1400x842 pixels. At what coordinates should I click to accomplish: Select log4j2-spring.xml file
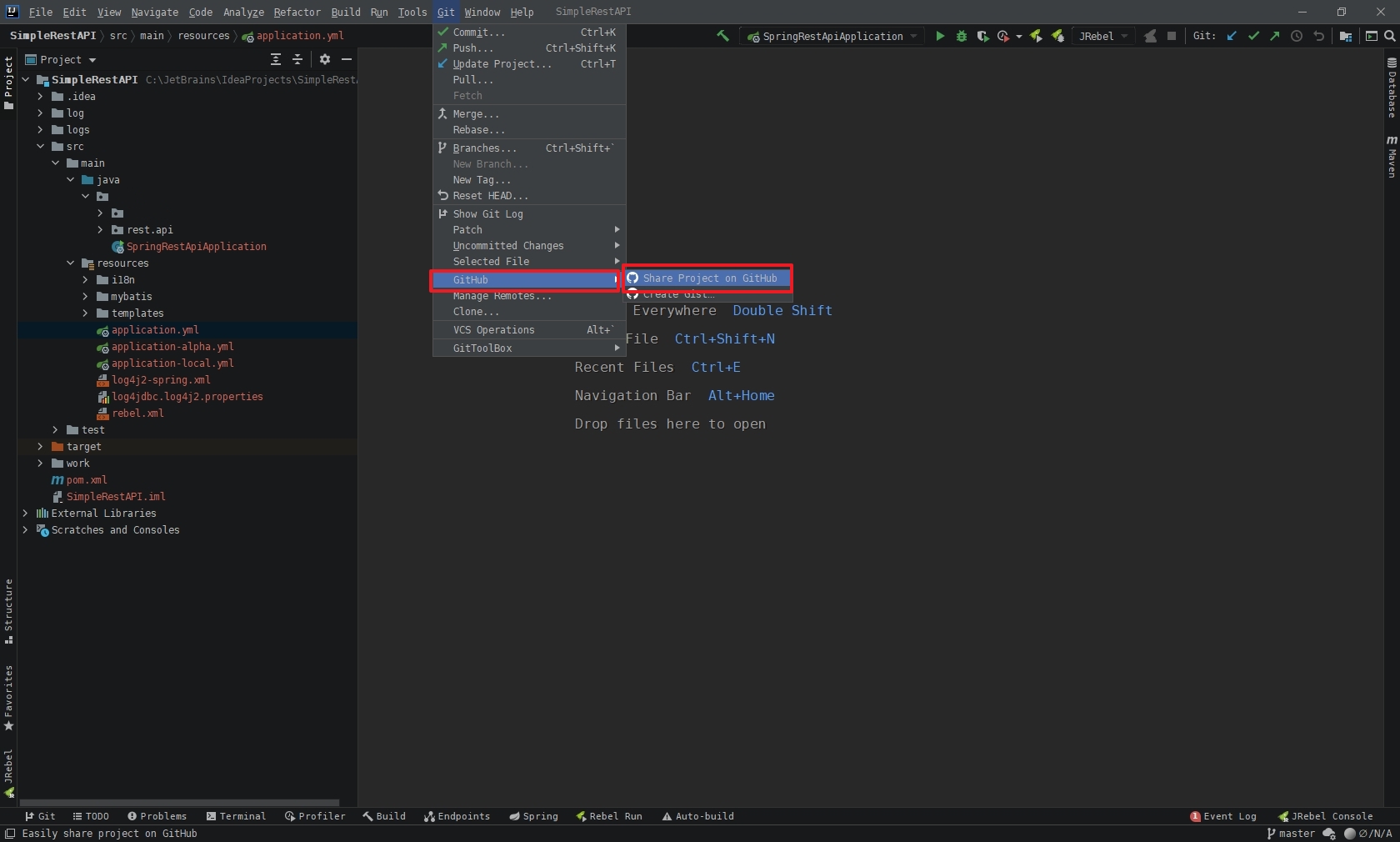tap(161, 379)
